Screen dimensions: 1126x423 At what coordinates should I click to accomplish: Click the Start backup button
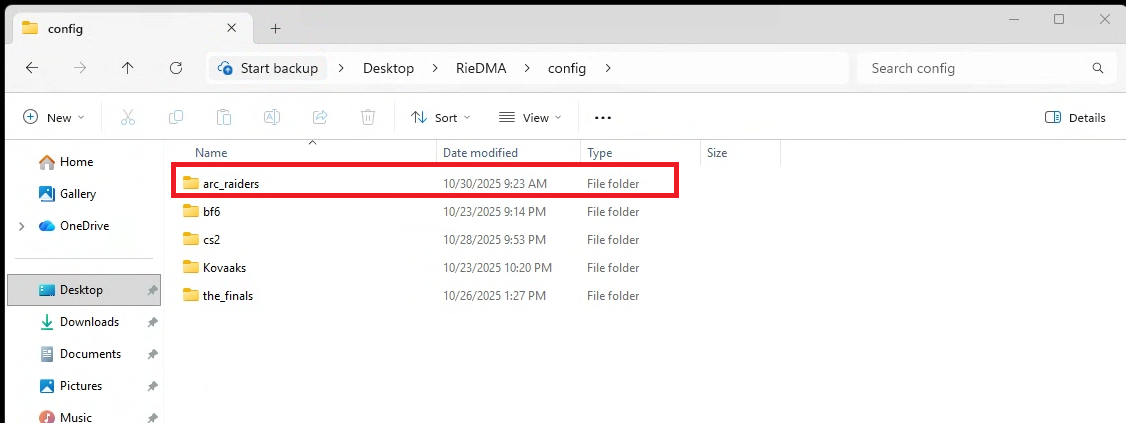click(x=268, y=68)
